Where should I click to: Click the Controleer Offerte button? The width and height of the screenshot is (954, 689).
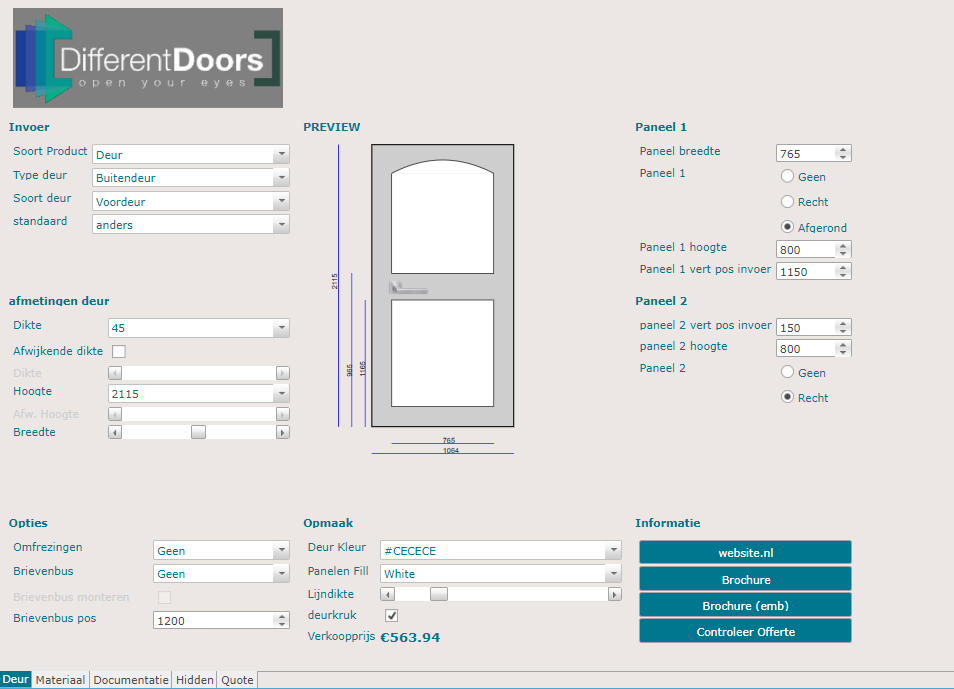click(x=745, y=632)
